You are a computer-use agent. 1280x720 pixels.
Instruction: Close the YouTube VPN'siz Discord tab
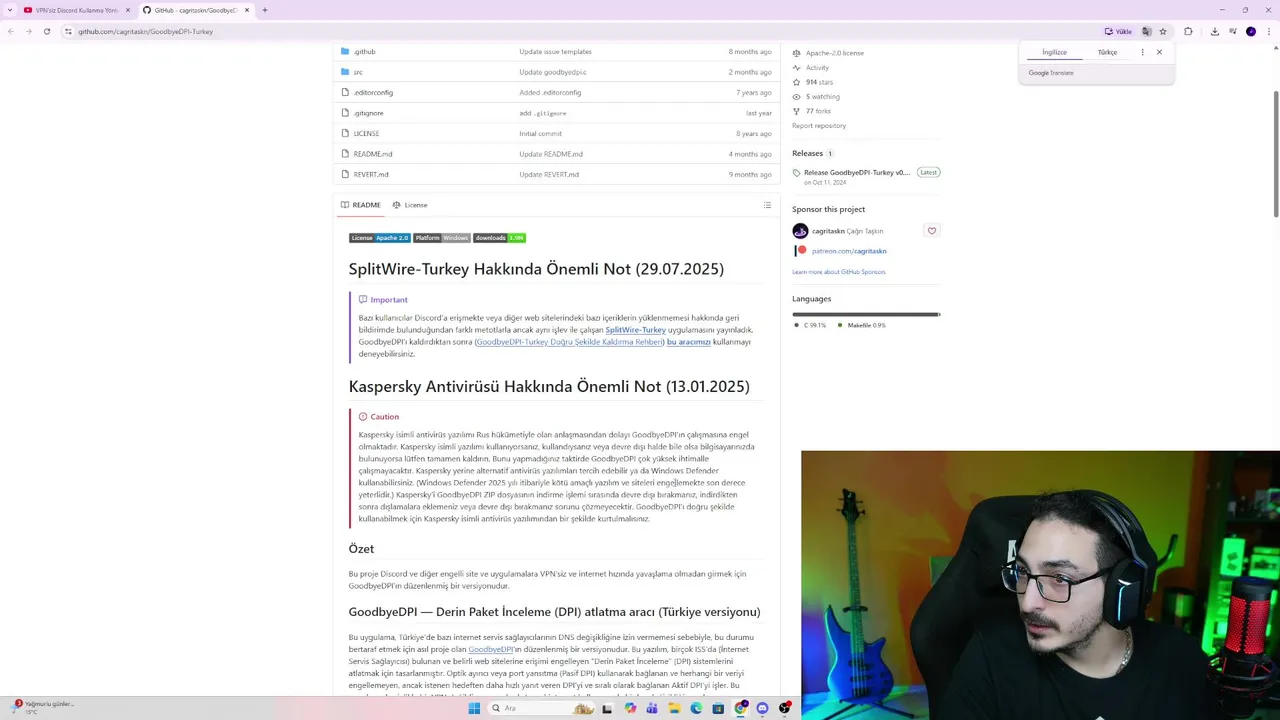(x=128, y=10)
